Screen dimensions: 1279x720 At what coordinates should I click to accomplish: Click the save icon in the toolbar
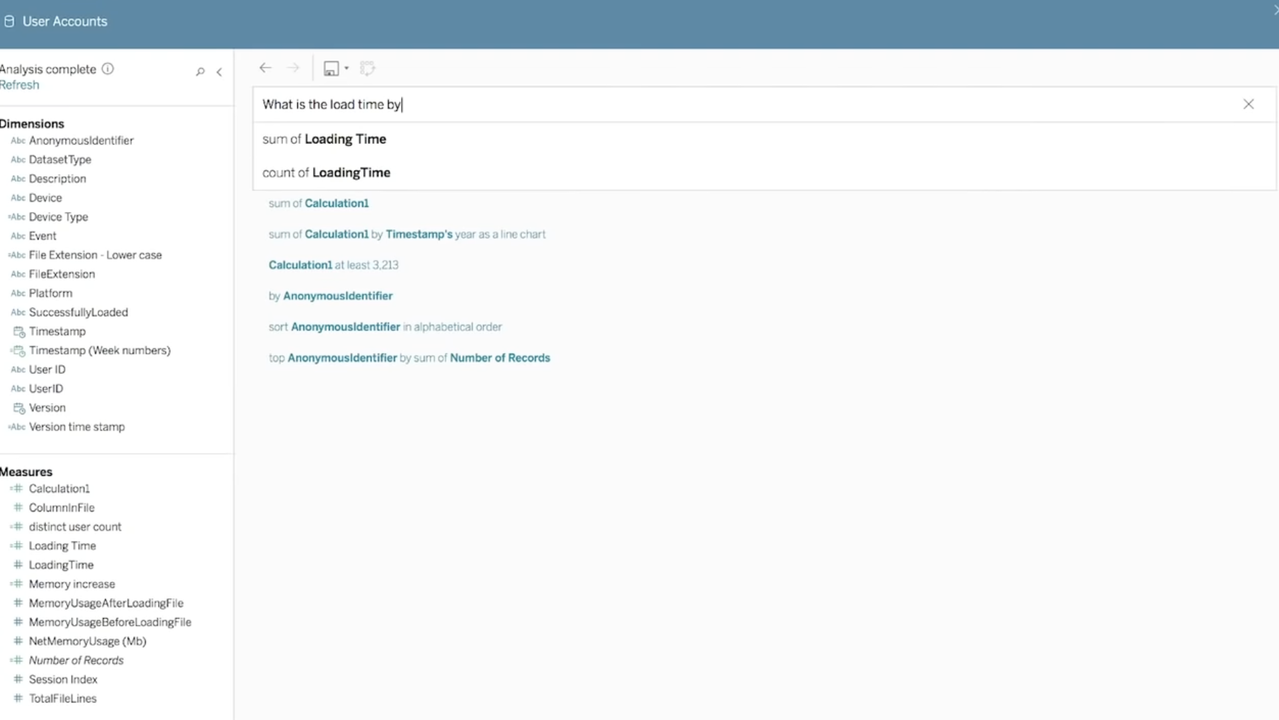click(x=330, y=69)
